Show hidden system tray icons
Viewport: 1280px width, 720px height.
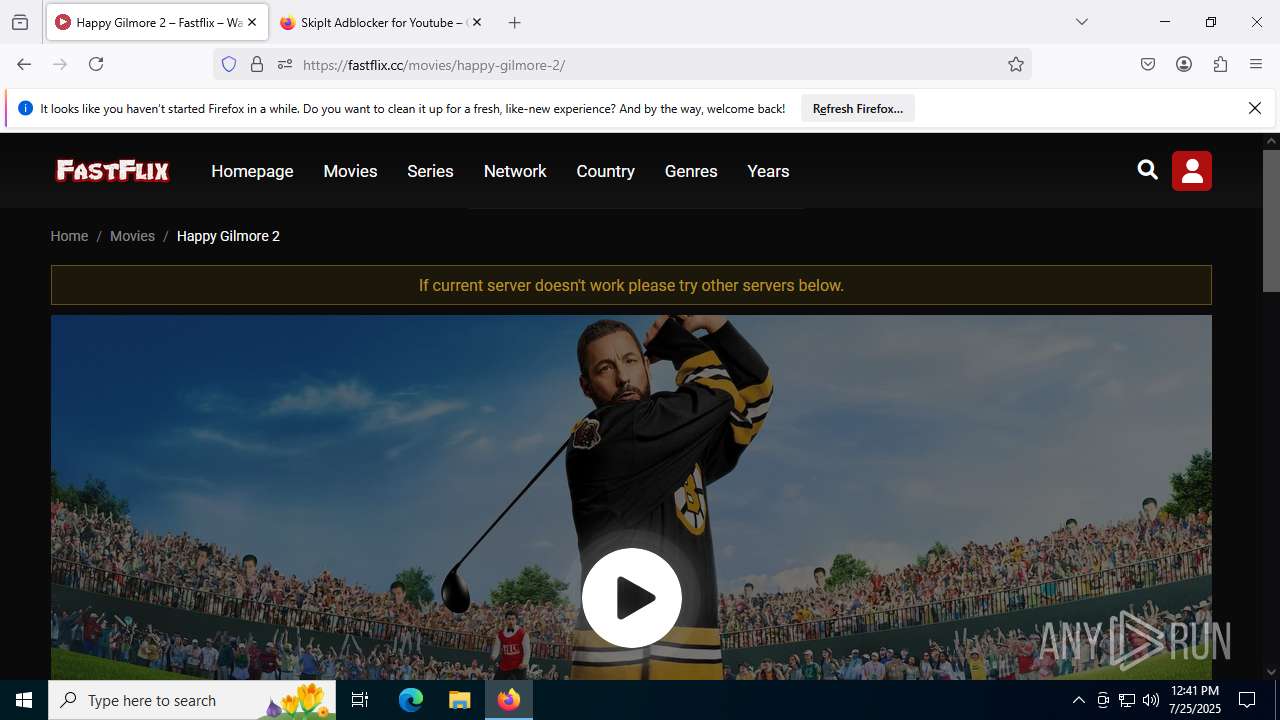click(x=1078, y=700)
